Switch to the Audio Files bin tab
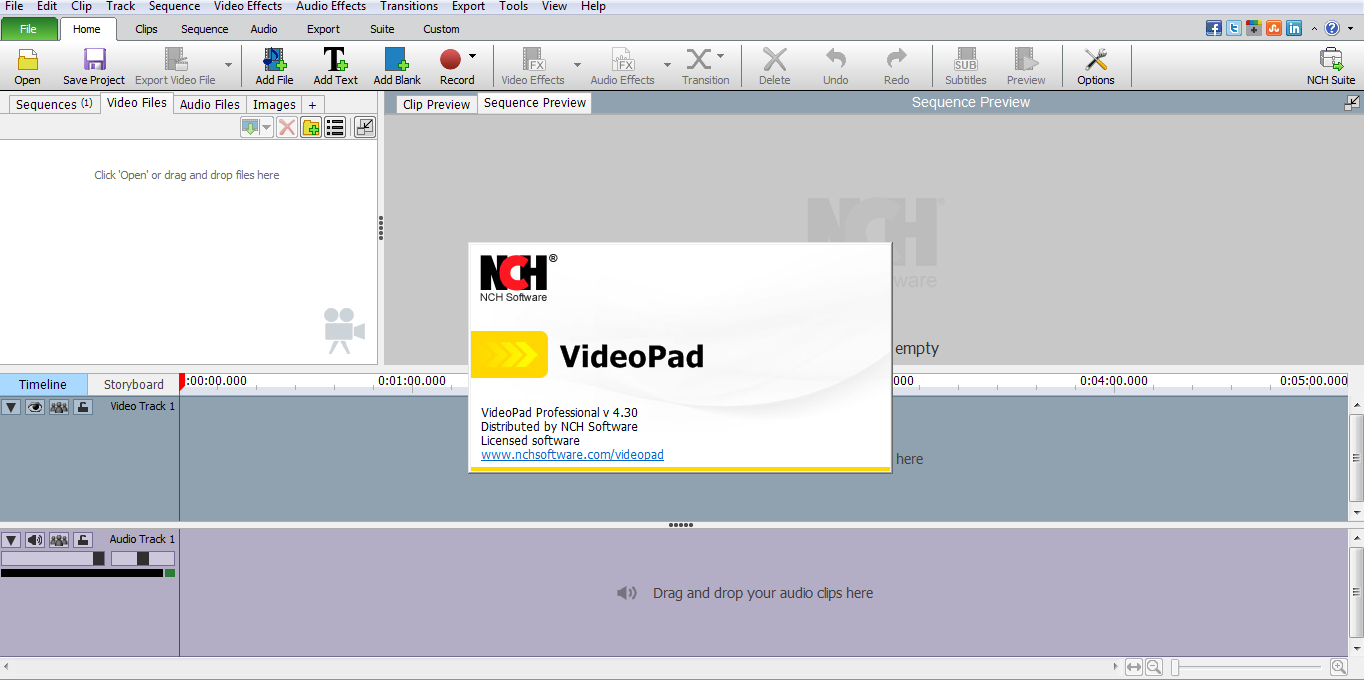The height and width of the screenshot is (681, 1366). click(x=210, y=104)
